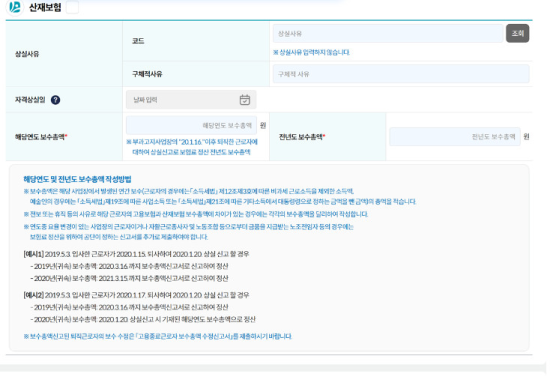The height and width of the screenshot is (385, 550).
Task: Click the 날짜 입력 date field
Action: 191,100
